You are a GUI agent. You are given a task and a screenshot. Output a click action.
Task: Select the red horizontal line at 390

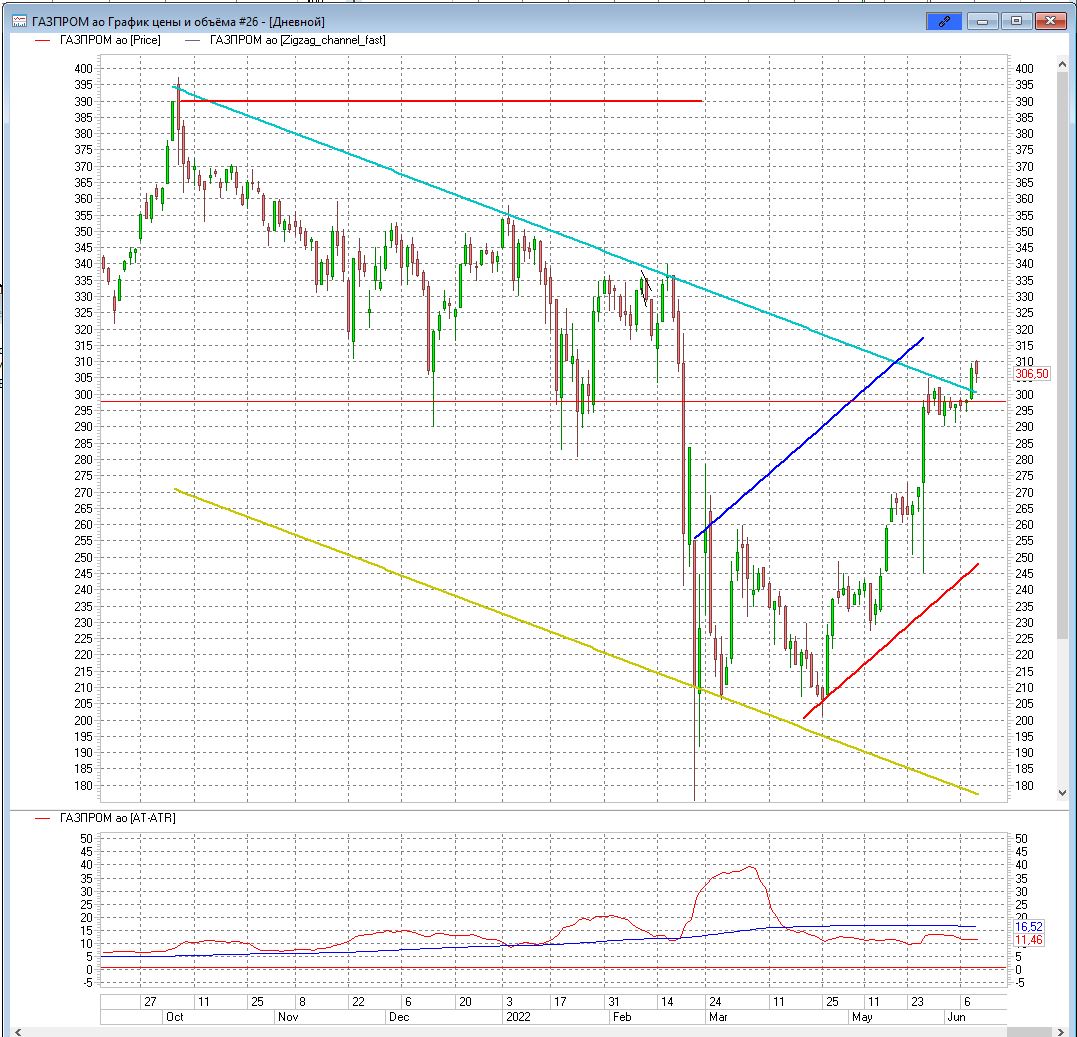tap(440, 101)
